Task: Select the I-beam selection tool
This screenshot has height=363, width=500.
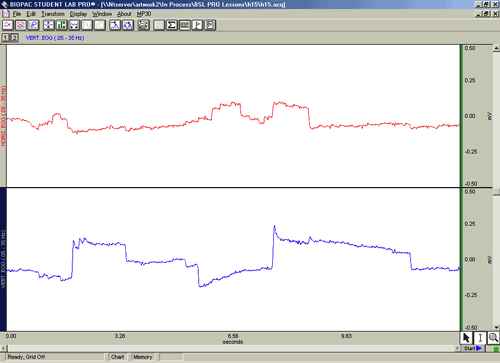Action: pyautogui.click(x=480, y=338)
